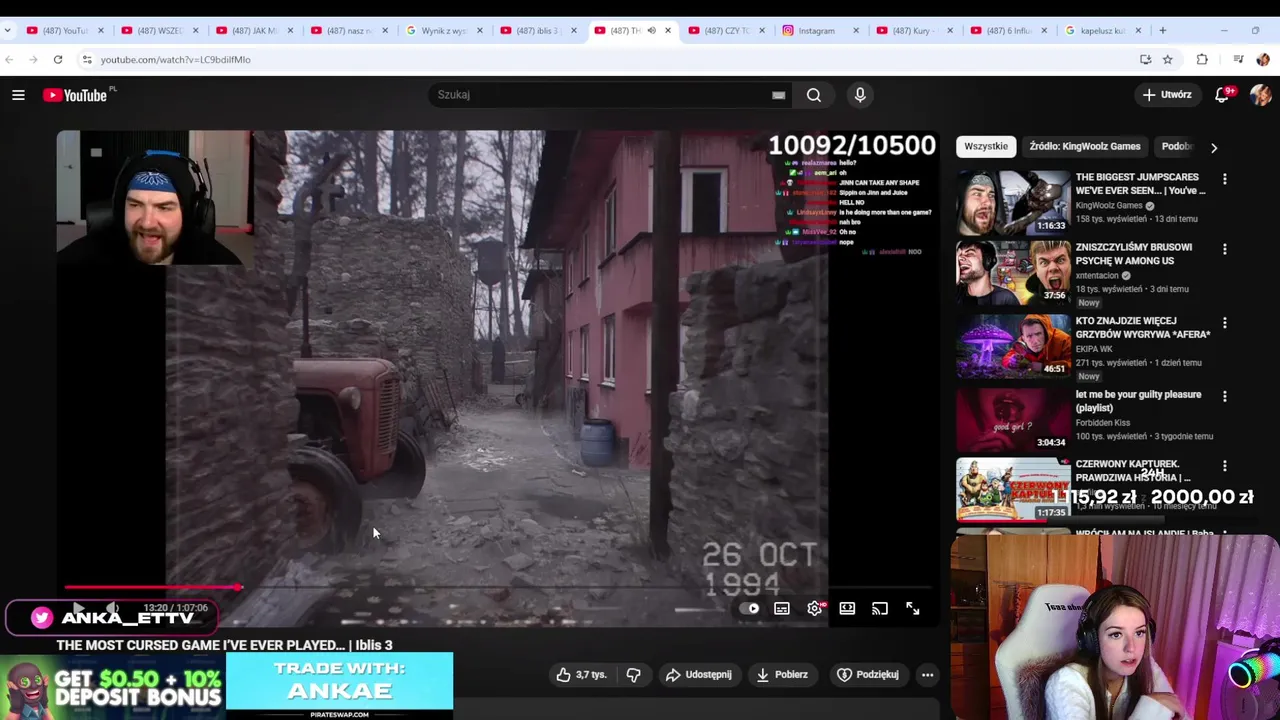Open site information icon in address bar
1280x720 pixels.
click(87, 60)
